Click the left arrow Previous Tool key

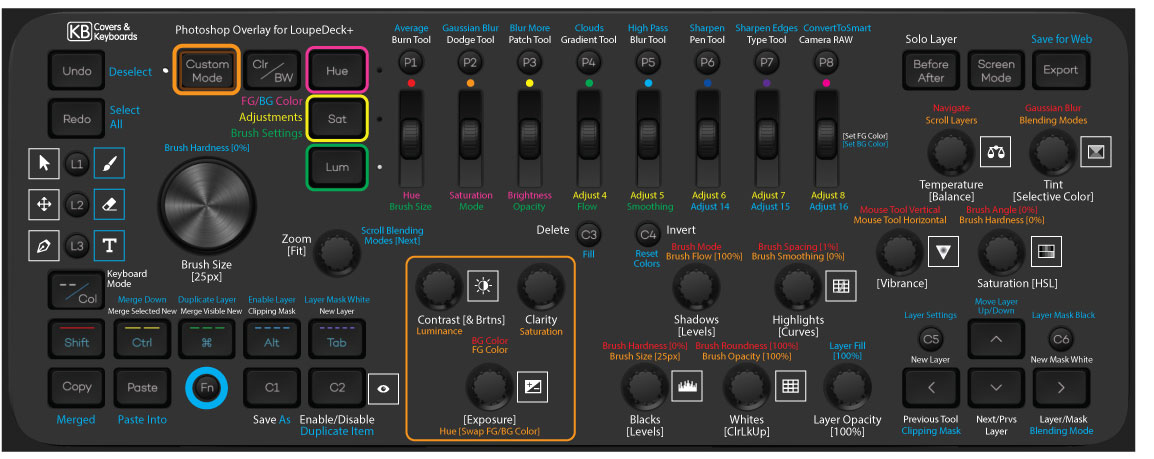[x=931, y=388]
